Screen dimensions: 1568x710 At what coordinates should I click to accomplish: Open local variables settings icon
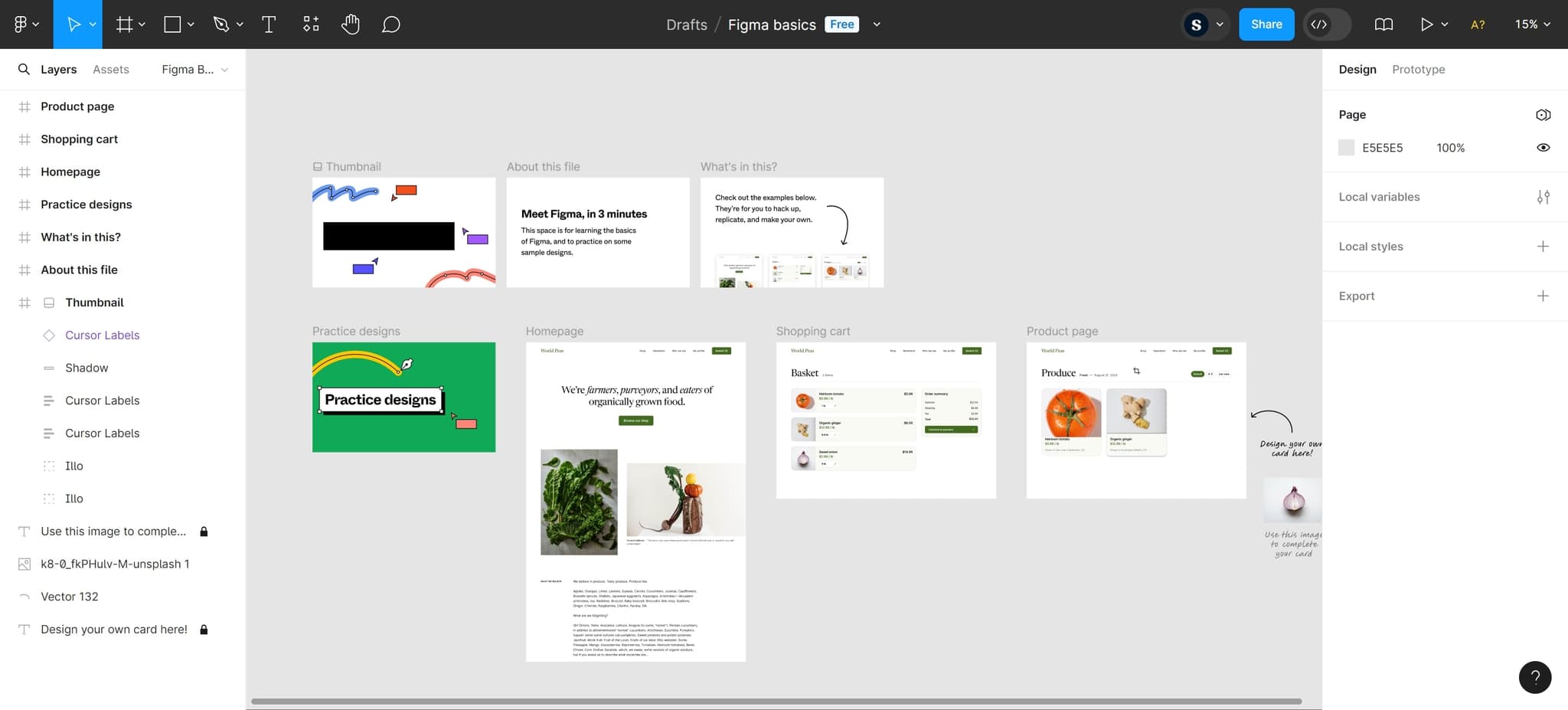click(1543, 197)
